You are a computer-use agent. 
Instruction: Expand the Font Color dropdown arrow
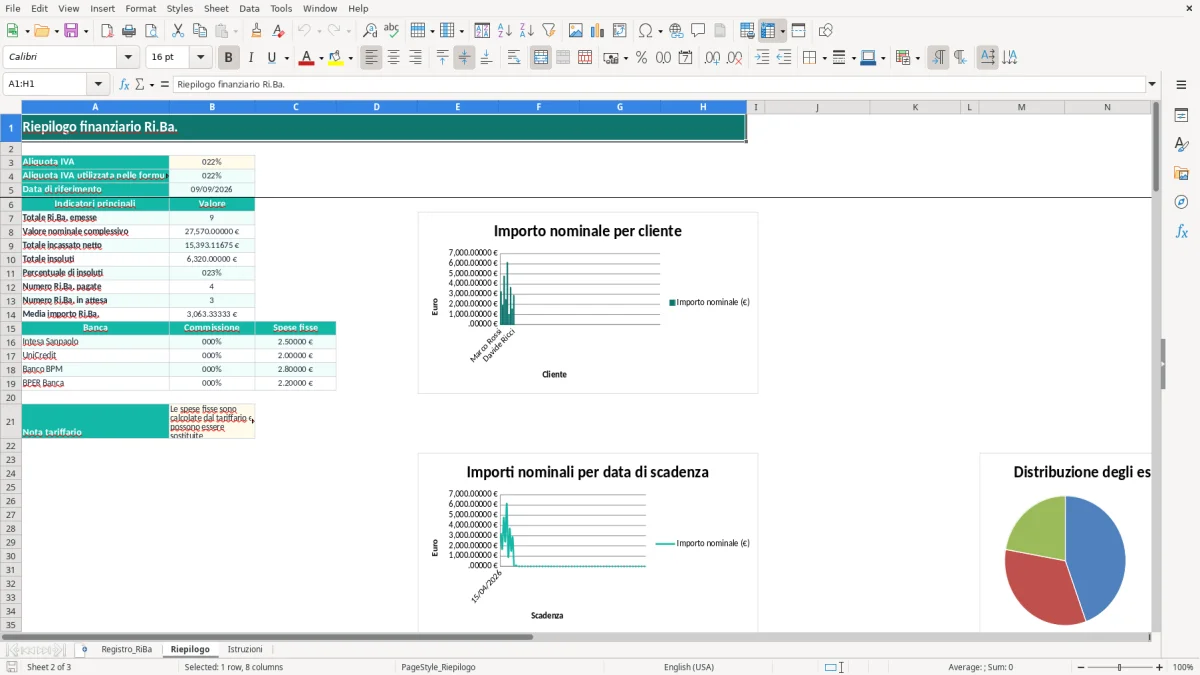point(321,58)
